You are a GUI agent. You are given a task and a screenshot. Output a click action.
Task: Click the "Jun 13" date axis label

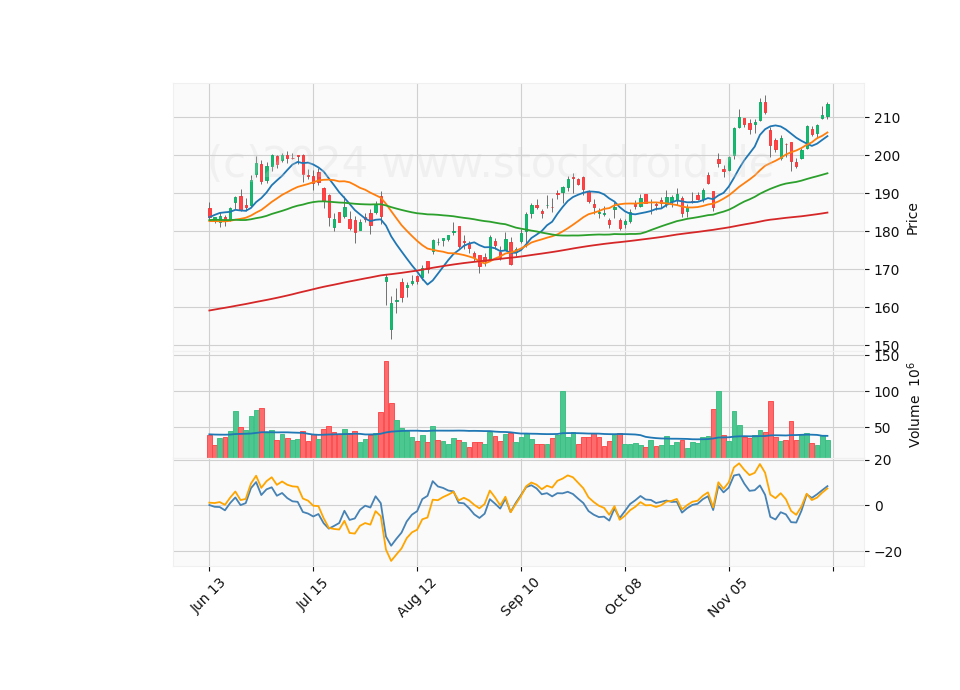pos(208,596)
